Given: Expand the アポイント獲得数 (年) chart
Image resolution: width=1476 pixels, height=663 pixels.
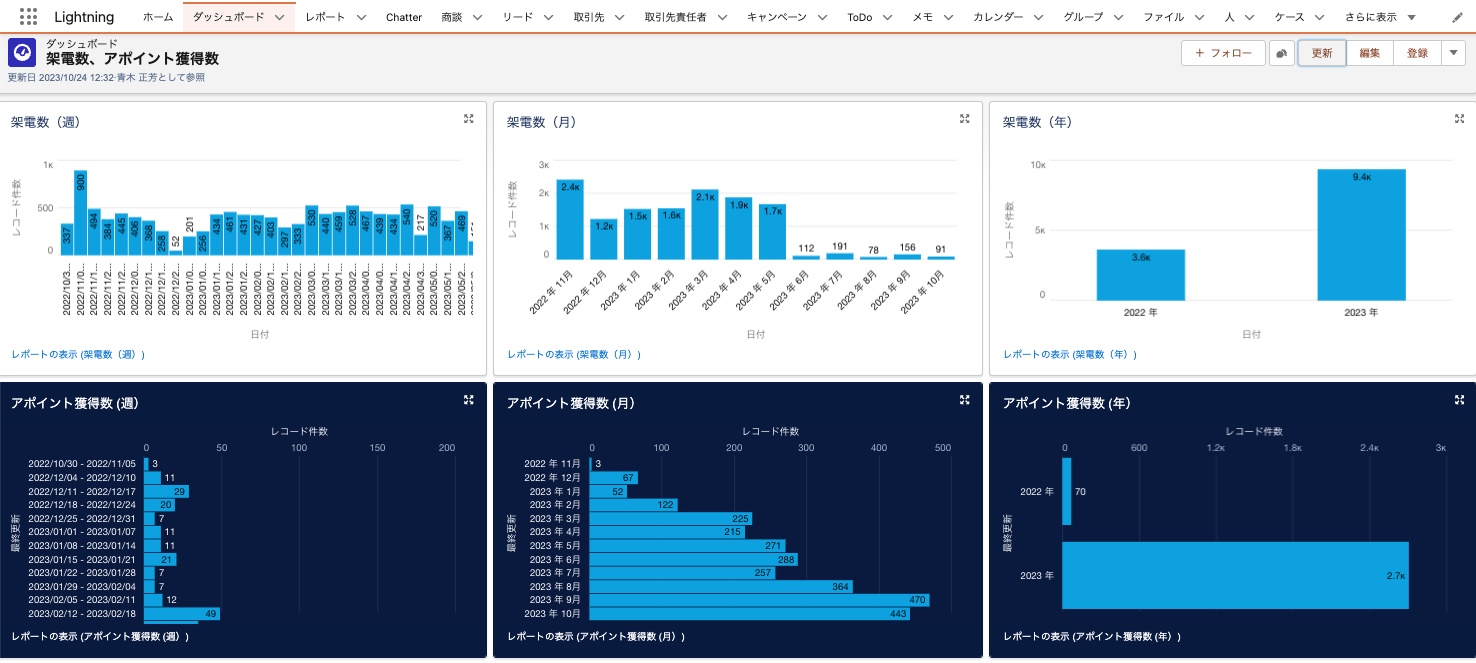Looking at the screenshot, I should point(1459,399).
